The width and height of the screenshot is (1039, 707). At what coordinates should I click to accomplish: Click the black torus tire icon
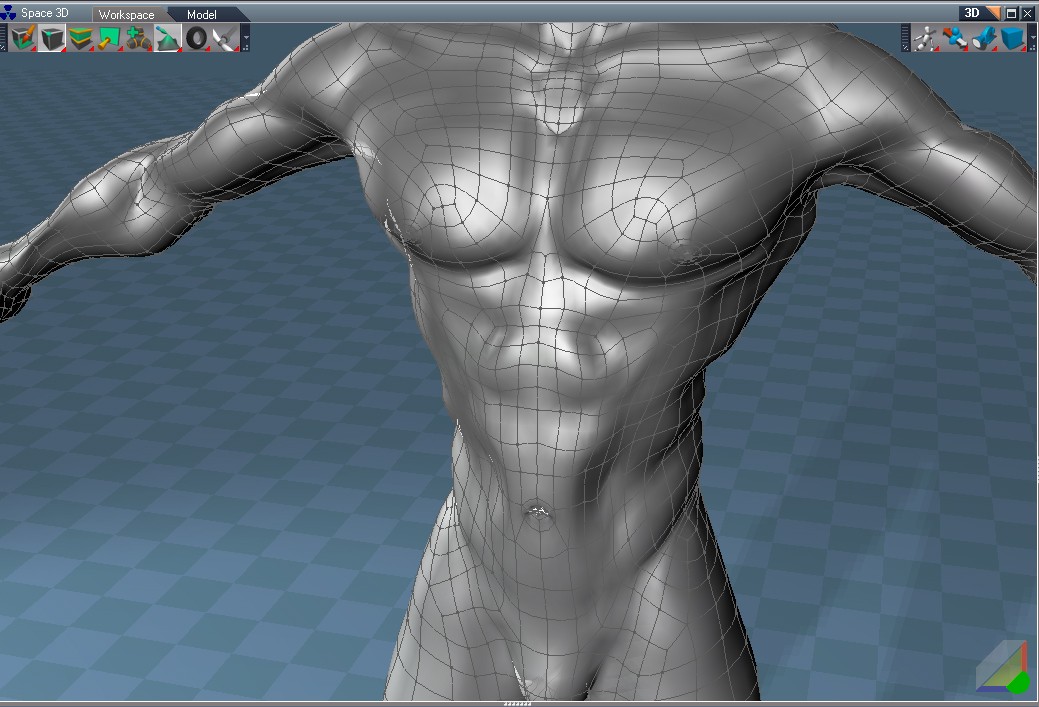coord(196,38)
